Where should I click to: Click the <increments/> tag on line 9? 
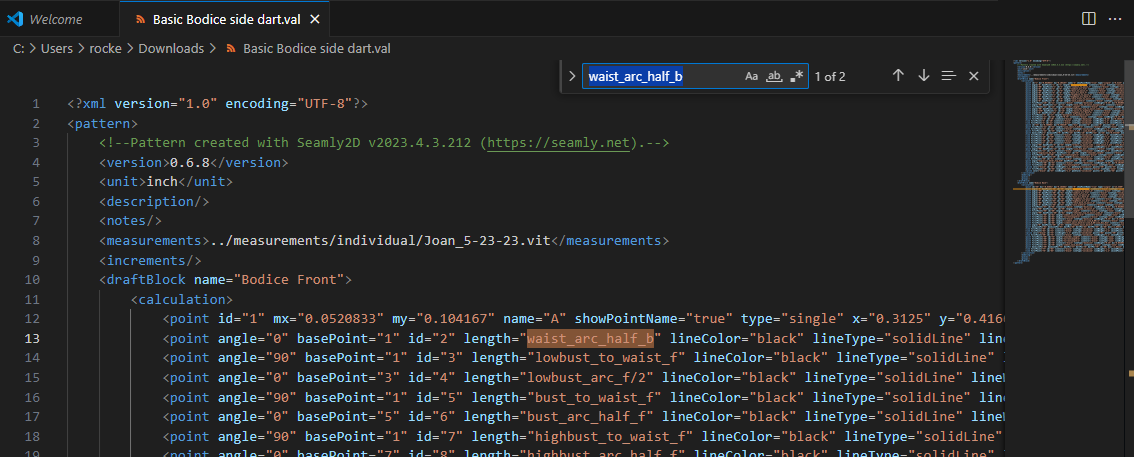point(150,260)
